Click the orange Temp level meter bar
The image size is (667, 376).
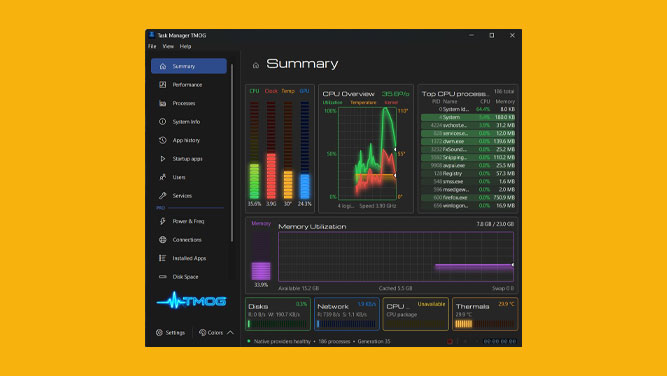288,150
